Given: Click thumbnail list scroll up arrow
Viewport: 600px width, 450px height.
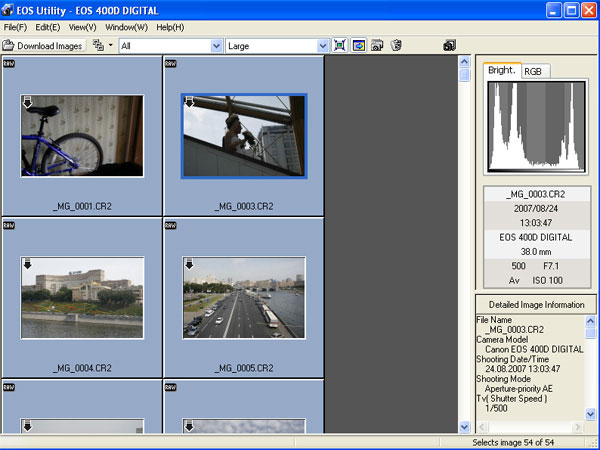Looking at the screenshot, I should (464, 62).
